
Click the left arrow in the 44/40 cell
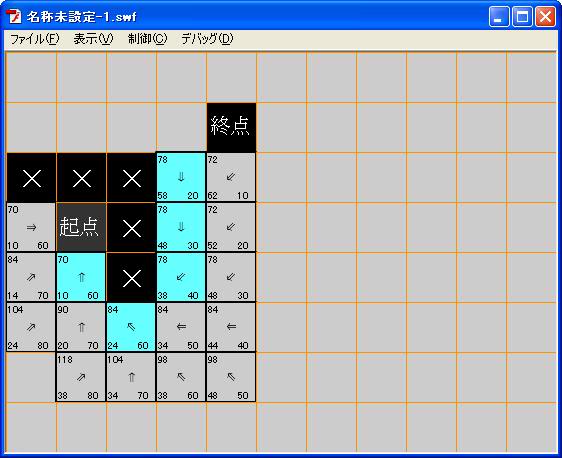231,326
